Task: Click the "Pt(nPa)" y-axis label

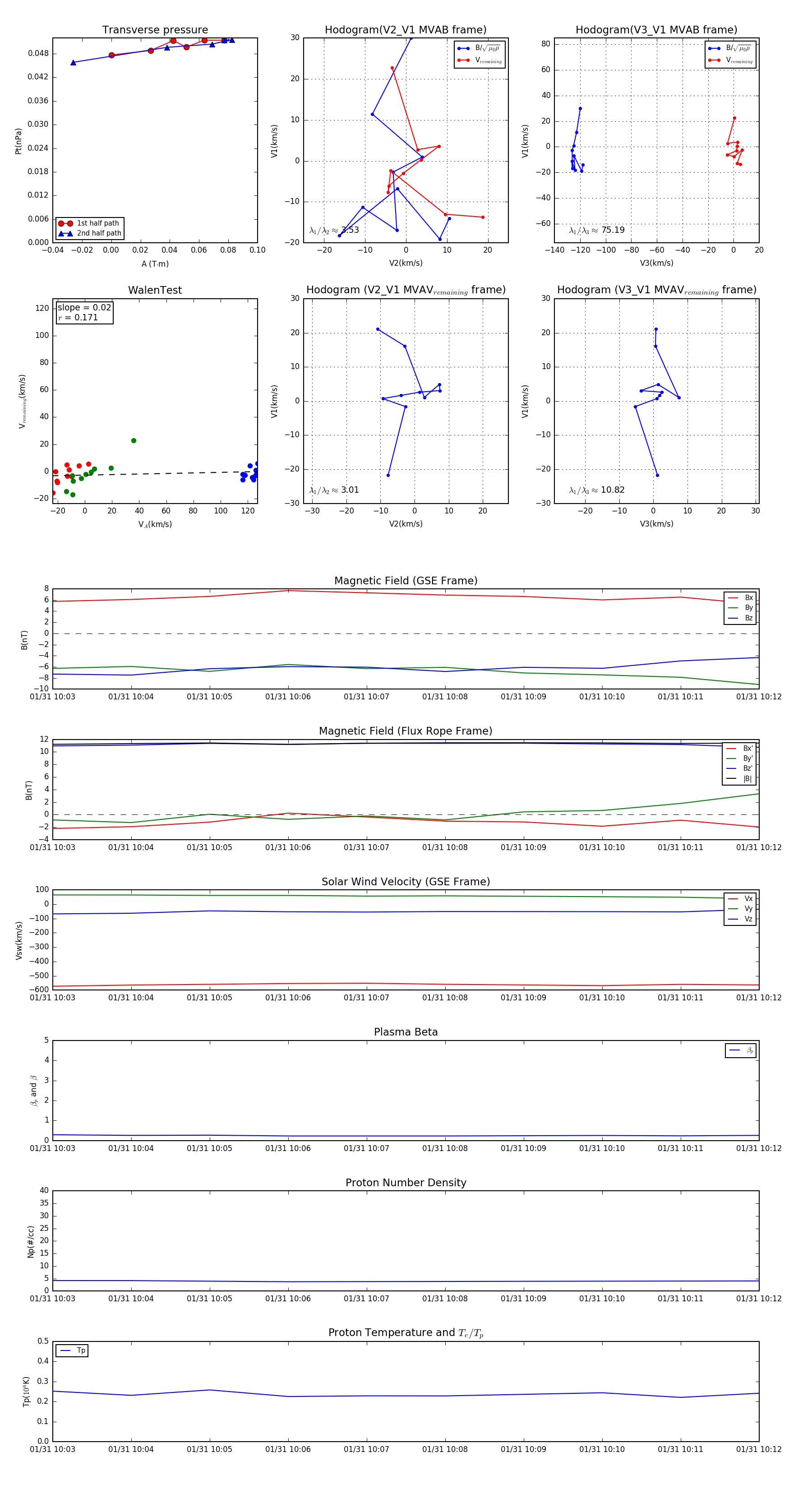Action: [x=18, y=141]
